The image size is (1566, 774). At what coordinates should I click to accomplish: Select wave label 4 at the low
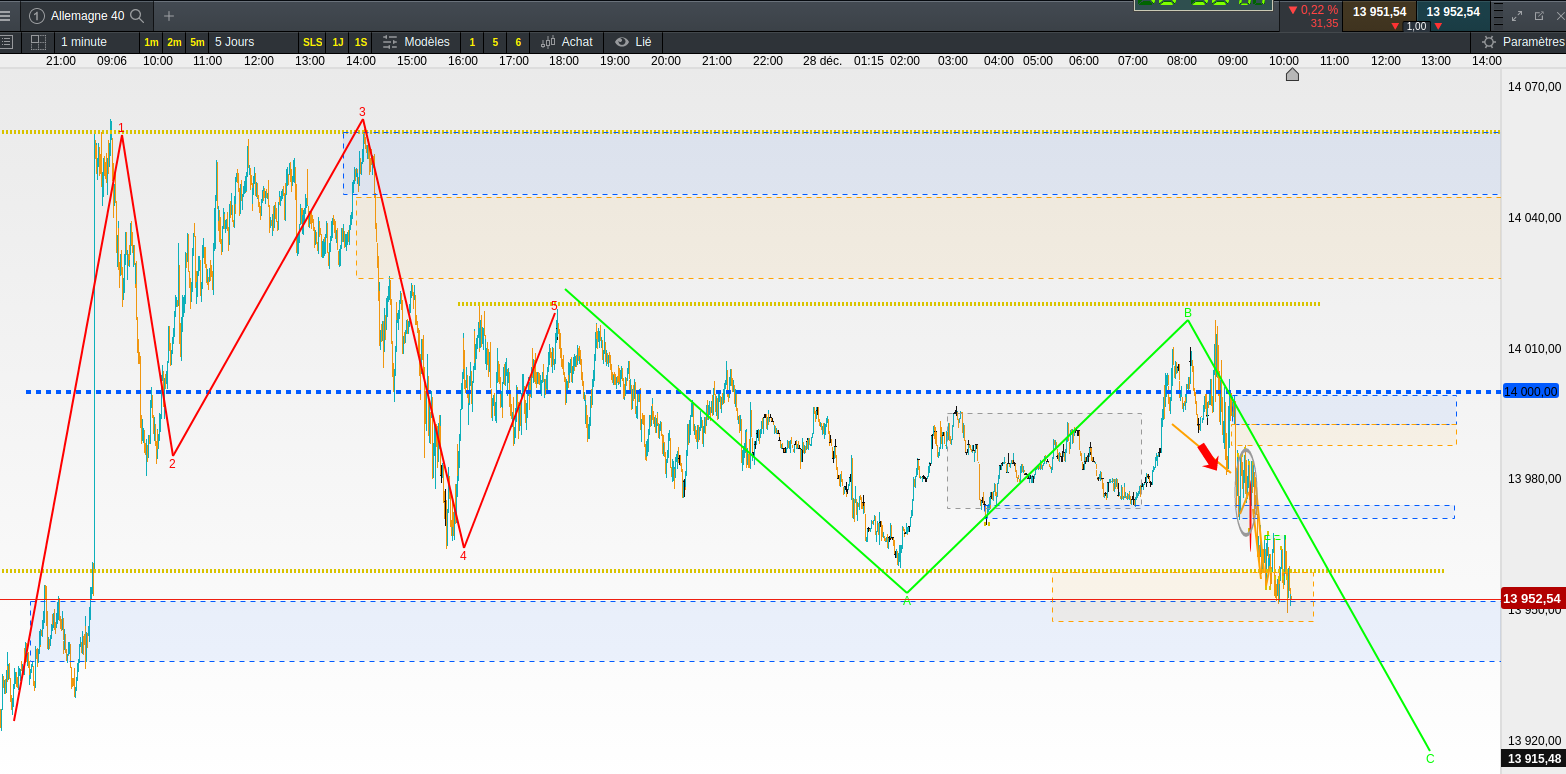click(x=463, y=554)
